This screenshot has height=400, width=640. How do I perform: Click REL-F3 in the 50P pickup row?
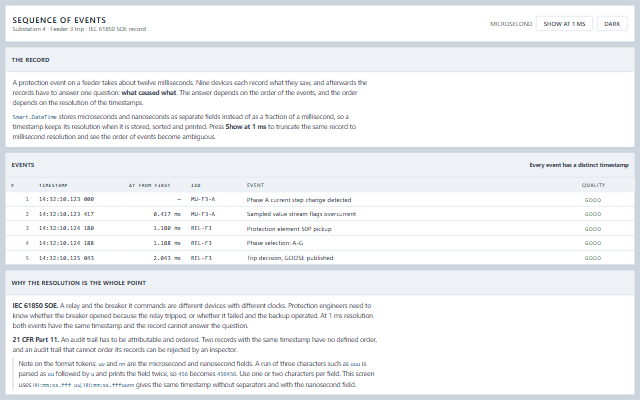[x=201, y=228]
